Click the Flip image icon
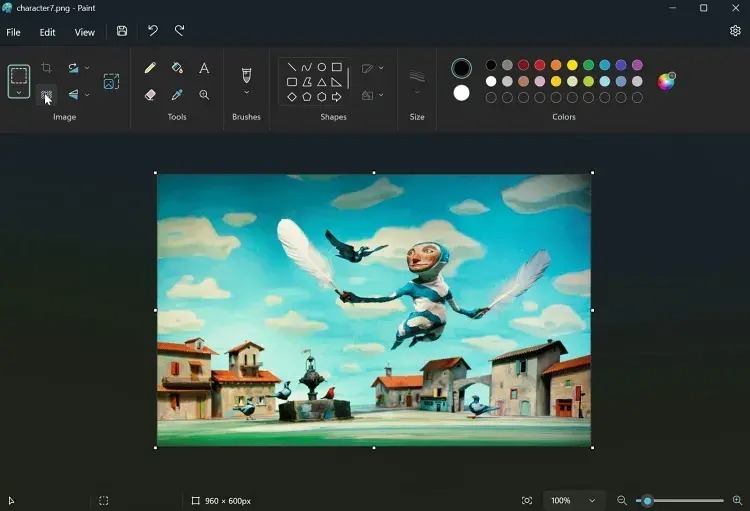Image resolution: width=750 pixels, height=511 pixels. point(73,94)
